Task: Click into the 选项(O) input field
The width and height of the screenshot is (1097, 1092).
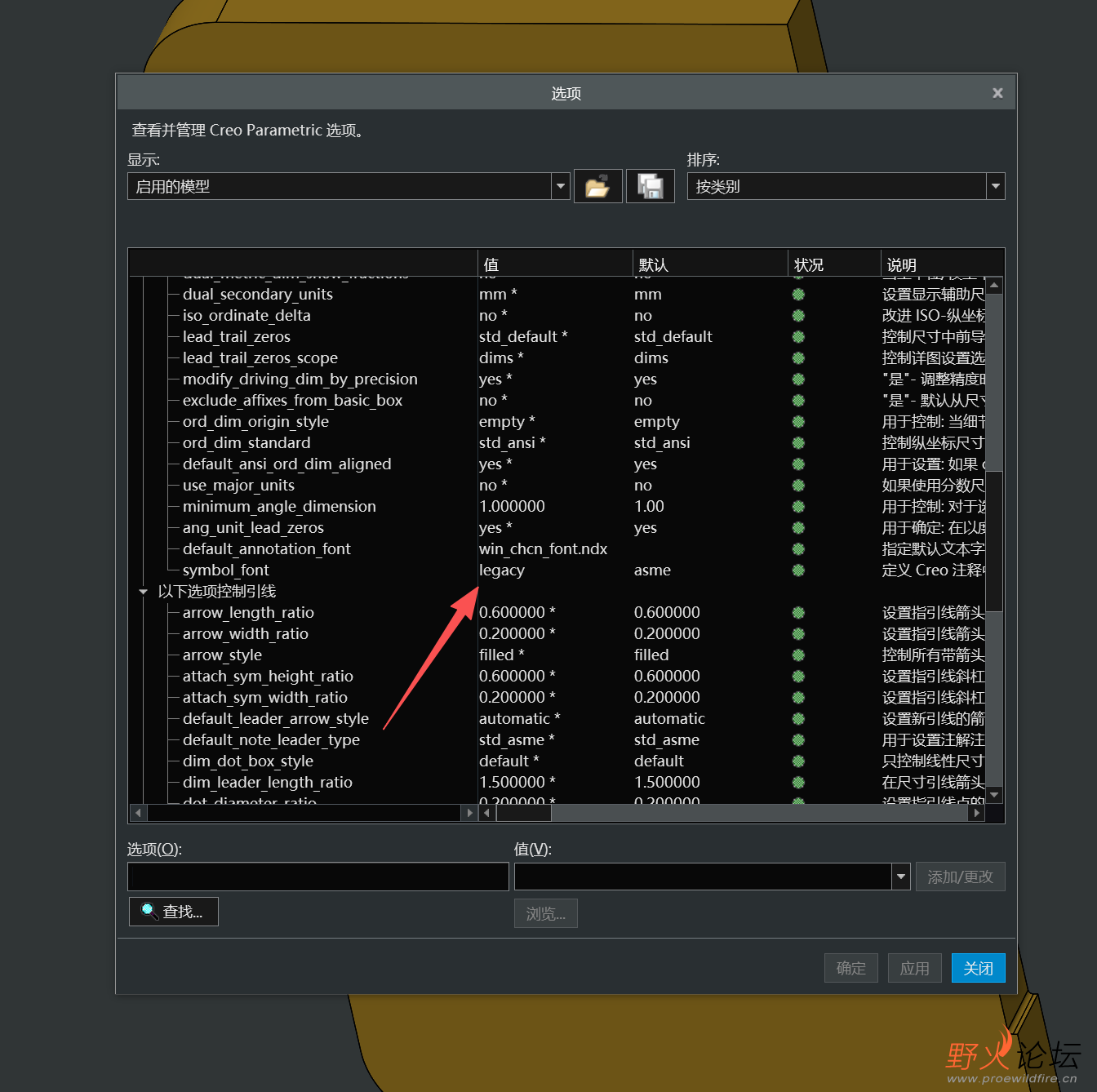Action: point(318,877)
